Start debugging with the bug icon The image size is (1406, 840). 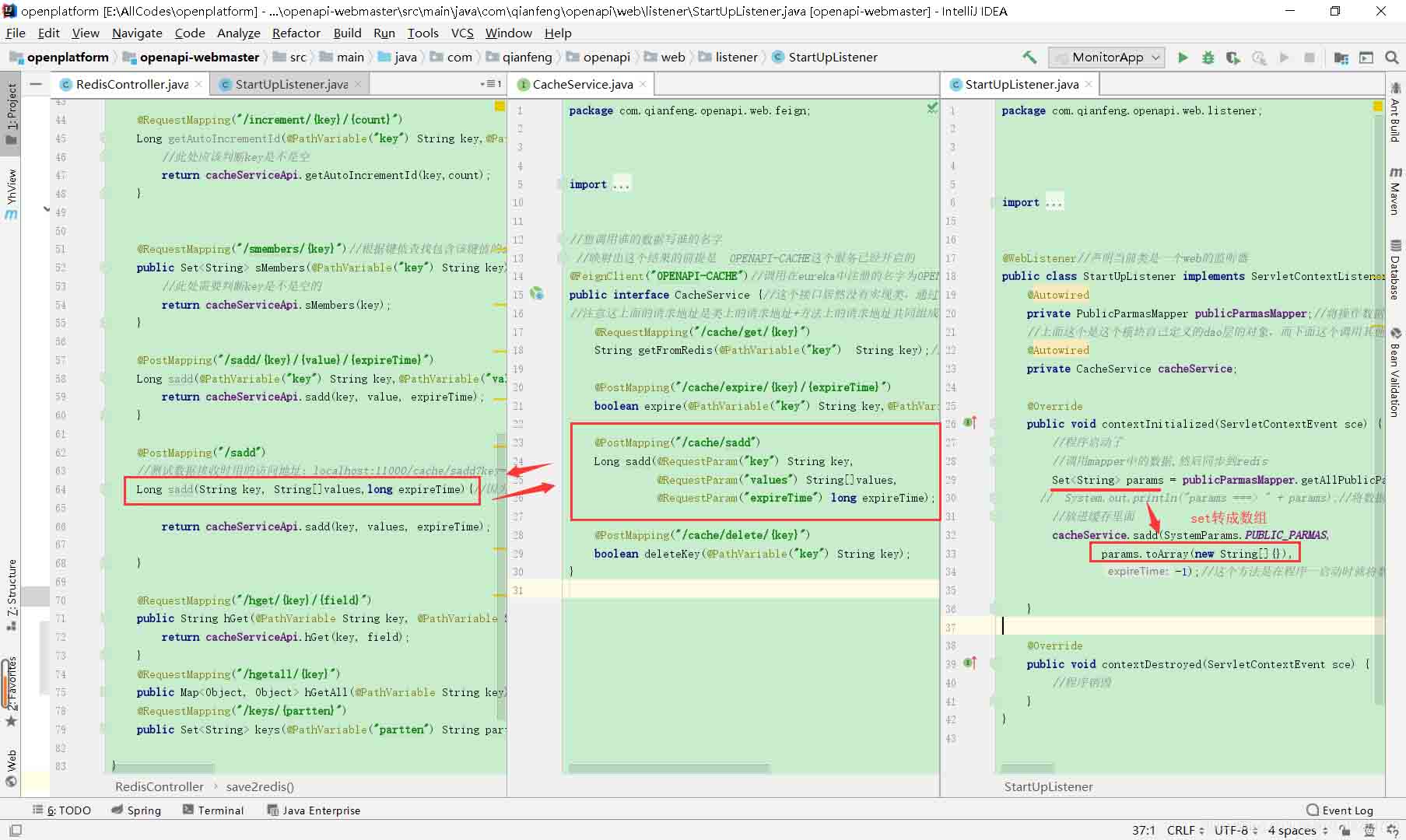point(1208,58)
